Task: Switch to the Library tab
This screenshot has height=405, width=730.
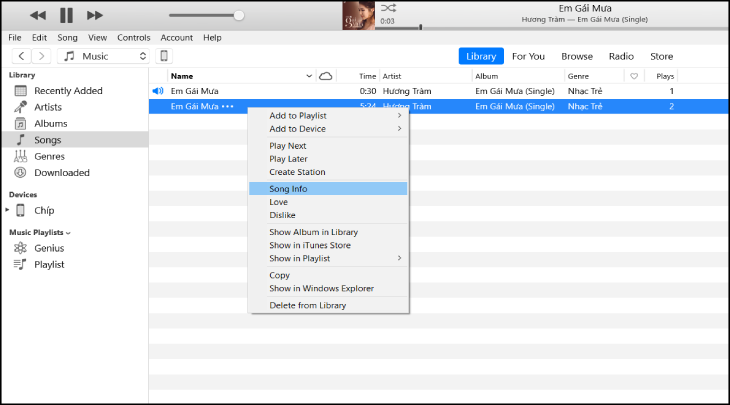Action: coord(481,56)
